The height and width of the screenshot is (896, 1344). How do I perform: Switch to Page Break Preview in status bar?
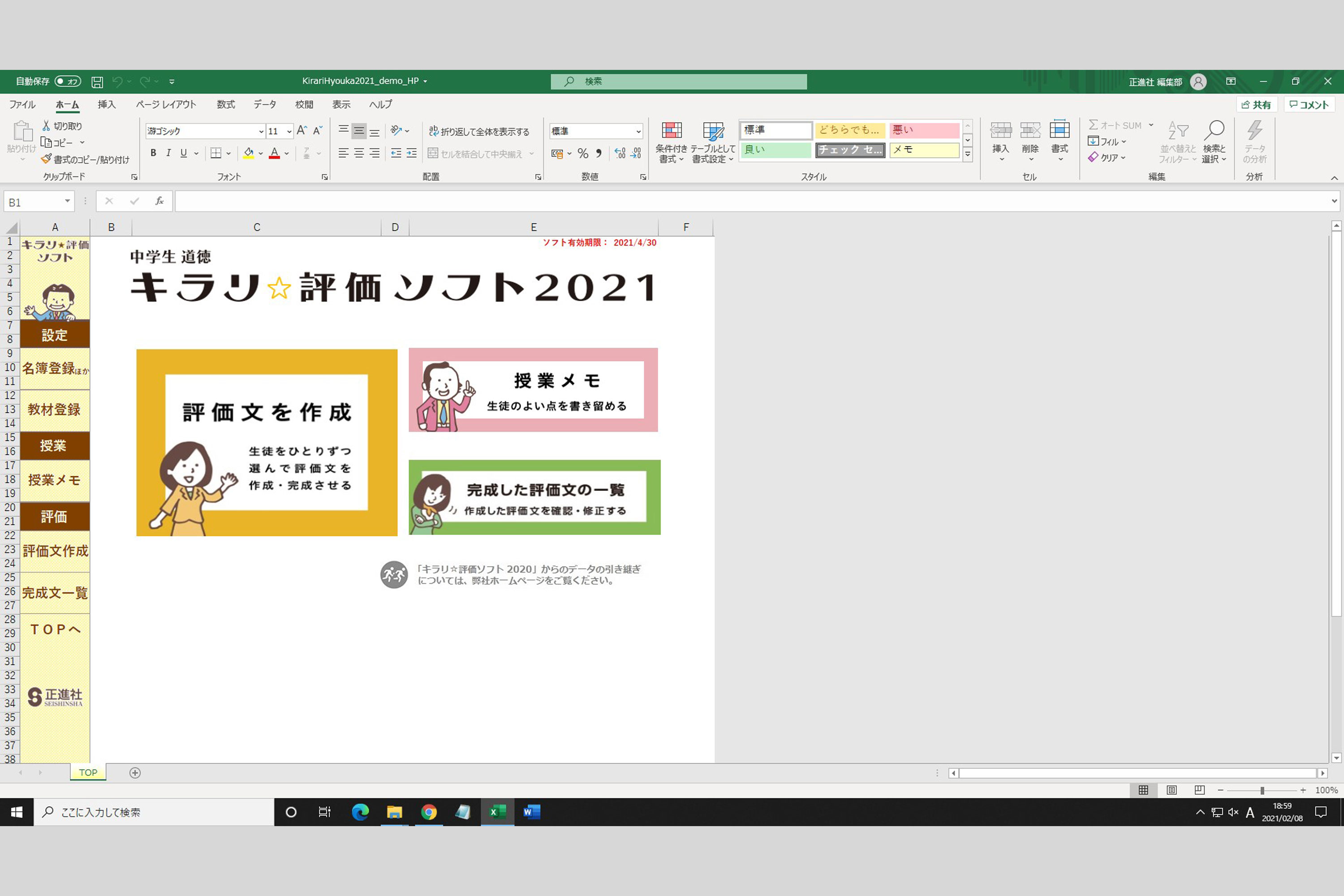1199,790
